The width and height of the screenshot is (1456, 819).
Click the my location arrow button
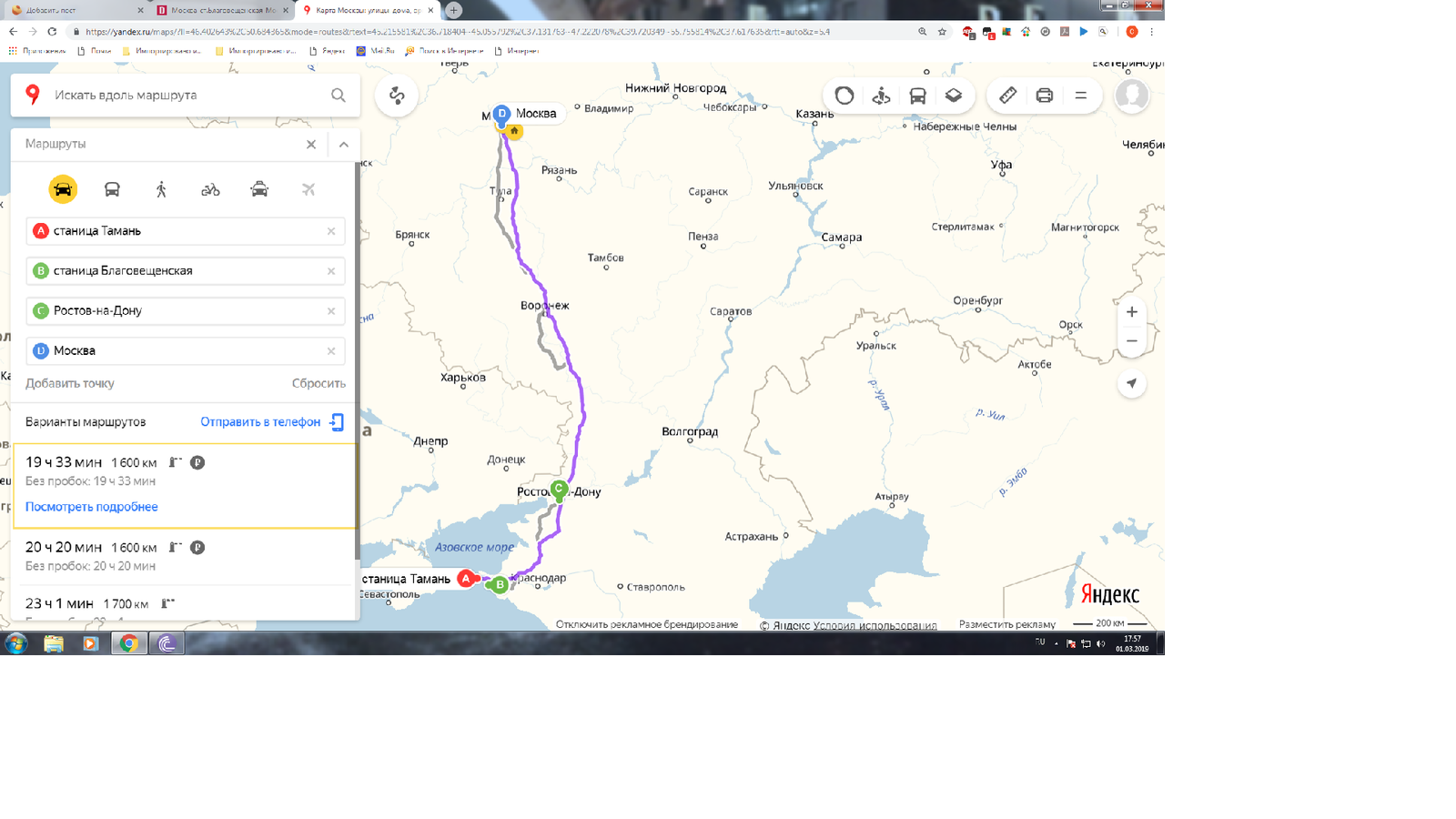[x=1131, y=383]
